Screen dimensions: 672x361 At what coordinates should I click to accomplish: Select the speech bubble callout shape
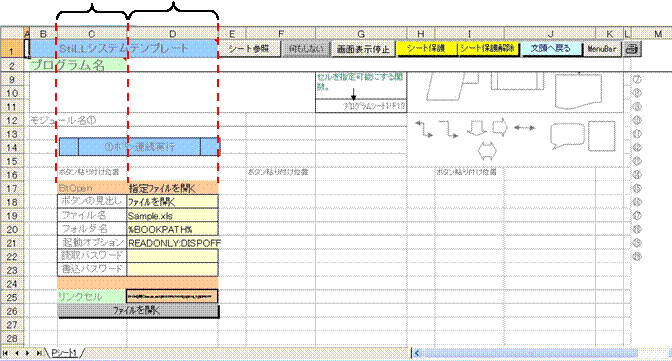(x=567, y=135)
